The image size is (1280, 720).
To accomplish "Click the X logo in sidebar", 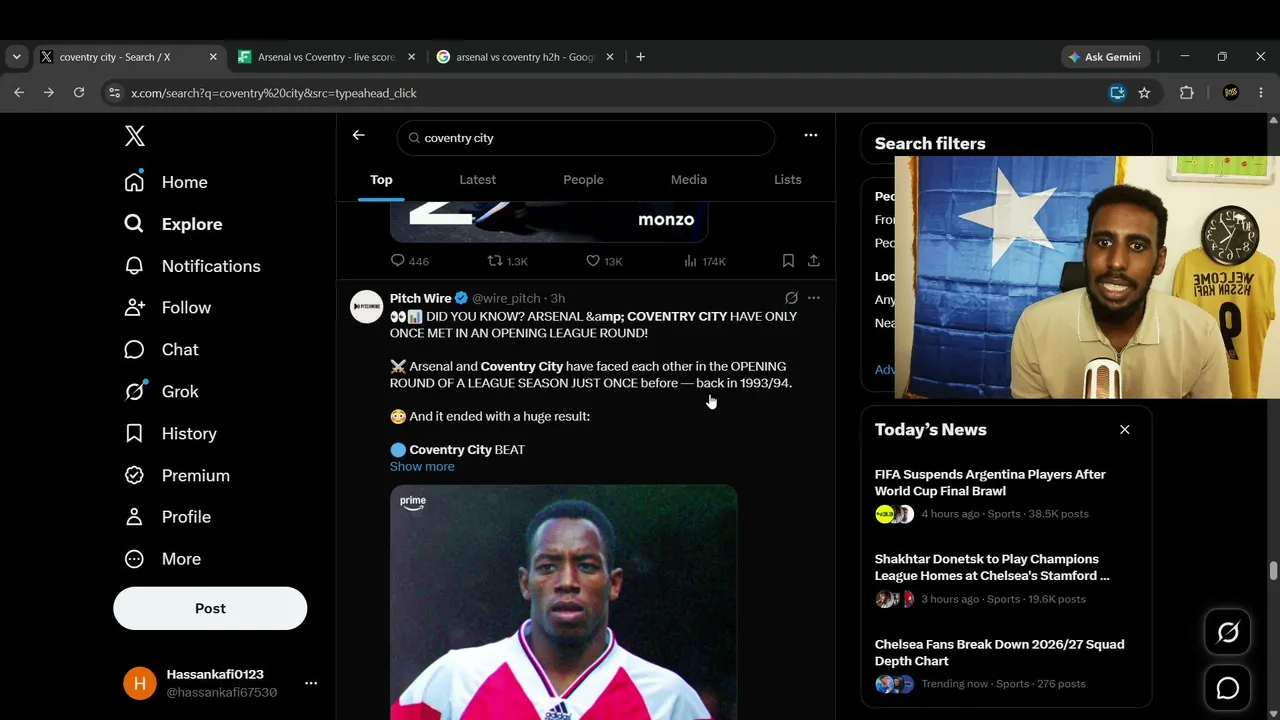I will [135, 136].
